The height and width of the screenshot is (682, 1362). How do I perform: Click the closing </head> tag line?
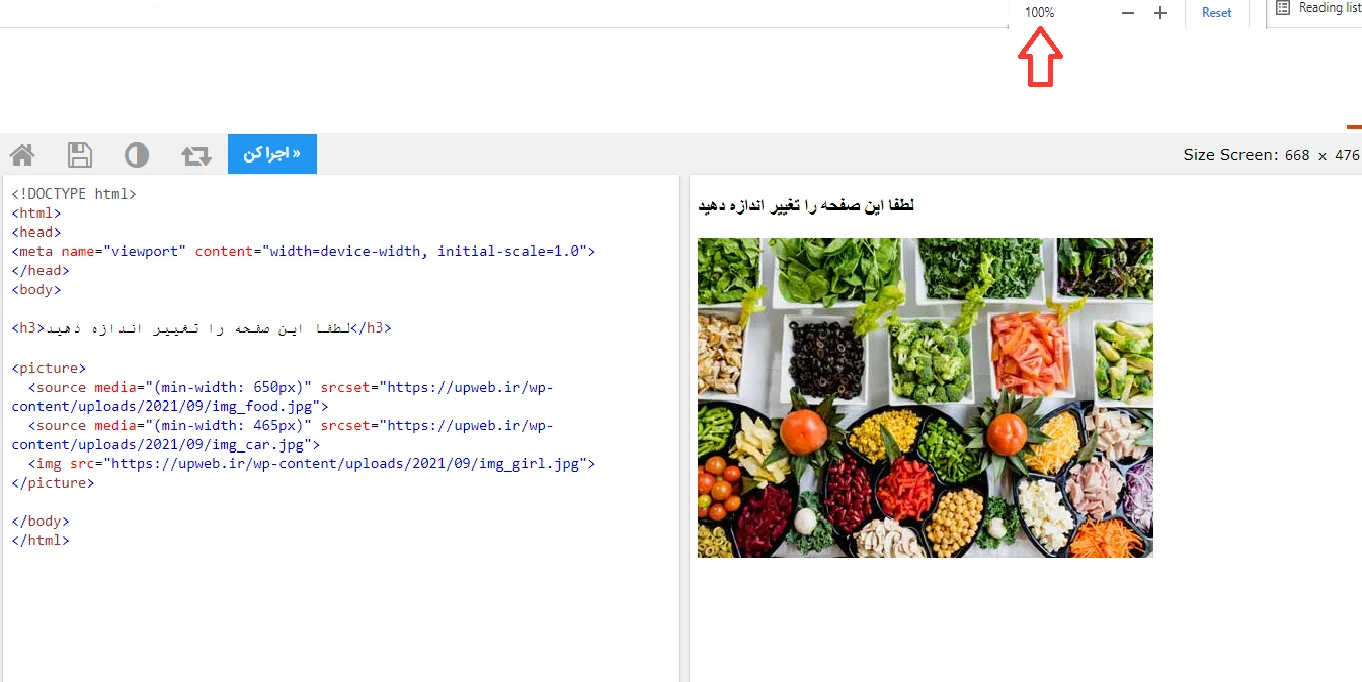click(x=40, y=270)
